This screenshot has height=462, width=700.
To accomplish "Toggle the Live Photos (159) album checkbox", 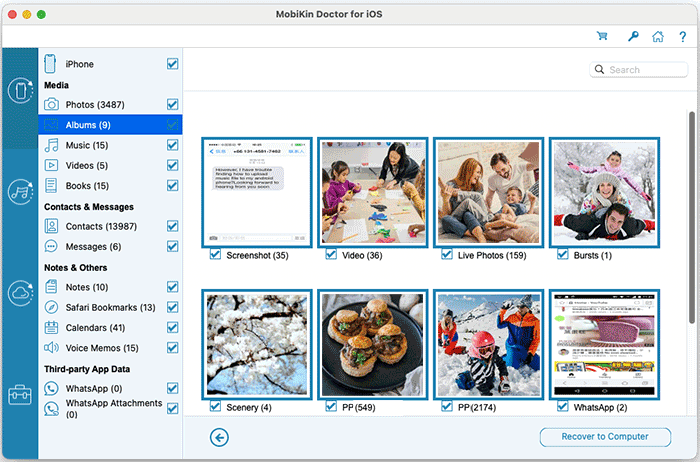I will pos(447,255).
